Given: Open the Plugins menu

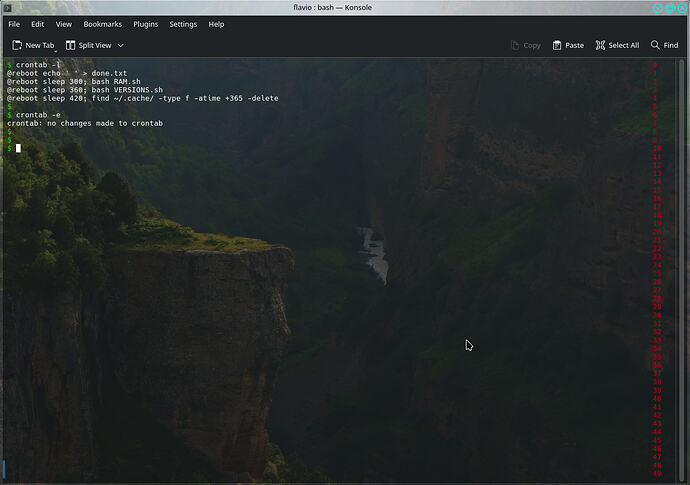Looking at the screenshot, I should pyautogui.click(x=146, y=24).
